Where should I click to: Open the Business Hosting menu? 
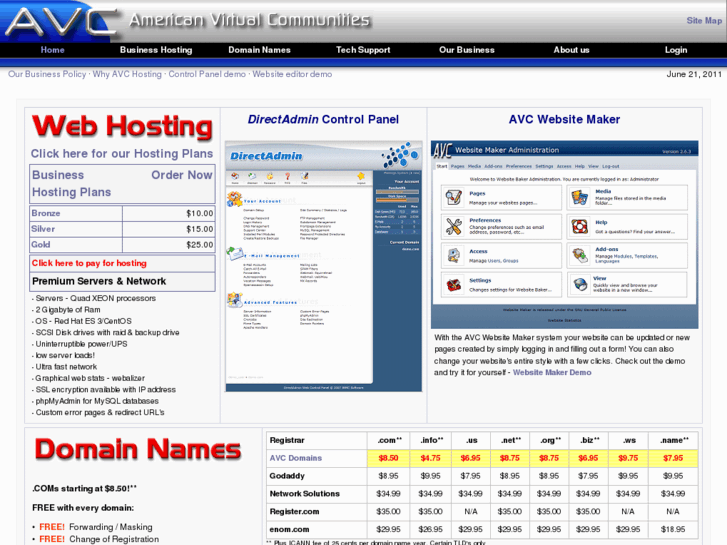point(156,50)
